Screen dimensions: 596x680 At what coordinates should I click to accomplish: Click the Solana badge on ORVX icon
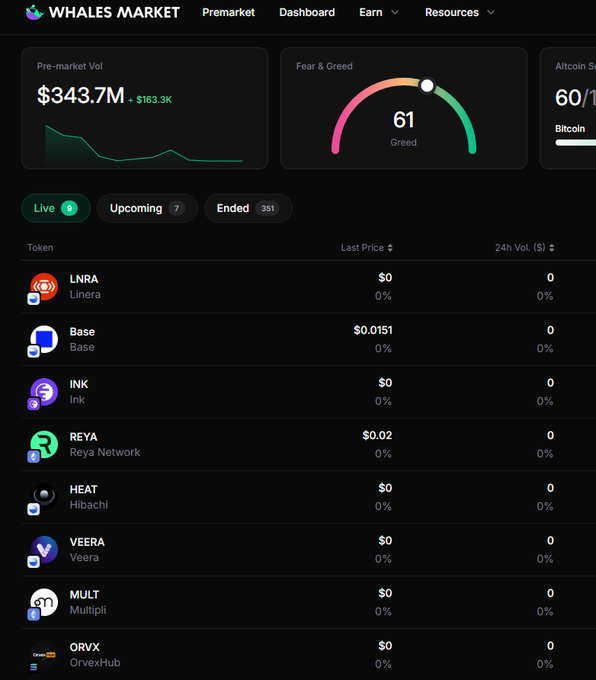coord(33,667)
